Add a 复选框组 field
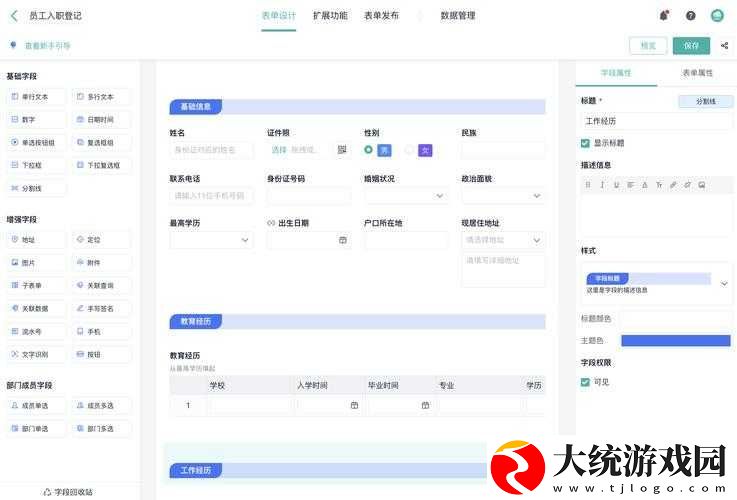 click(x=101, y=142)
